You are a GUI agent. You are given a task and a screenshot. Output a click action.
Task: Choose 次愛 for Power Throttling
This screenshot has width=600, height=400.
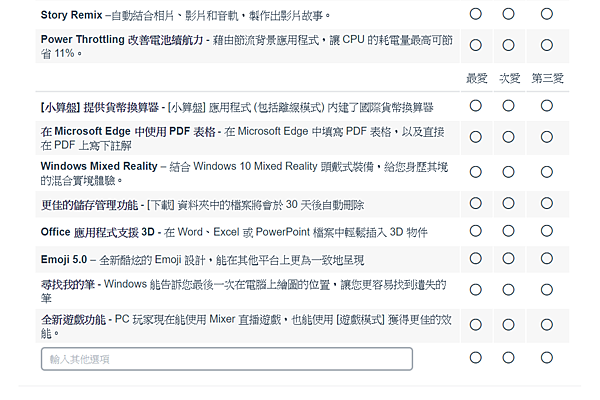(509, 45)
